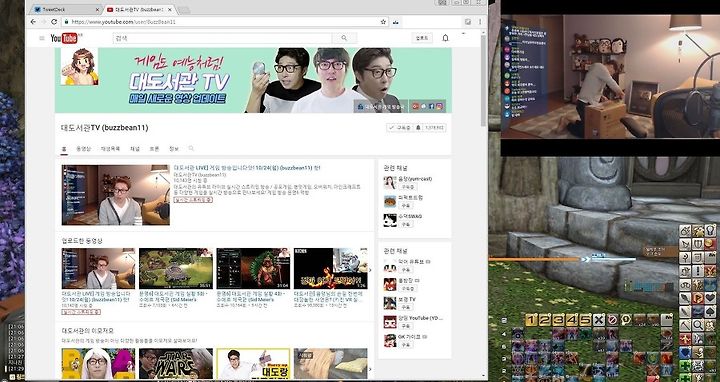Select game hotbar marker number 2
The height and width of the screenshot is (382, 720).
pyautogui.click(x=545, y=320)
